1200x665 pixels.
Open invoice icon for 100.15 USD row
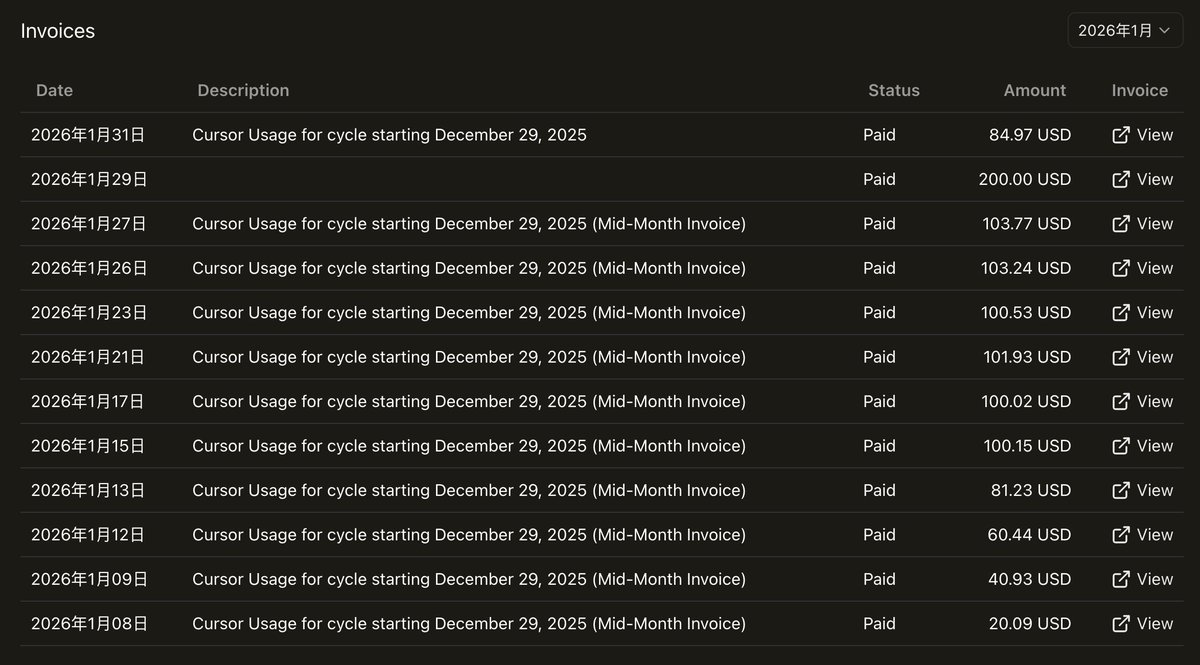(x=1121, y=446)
